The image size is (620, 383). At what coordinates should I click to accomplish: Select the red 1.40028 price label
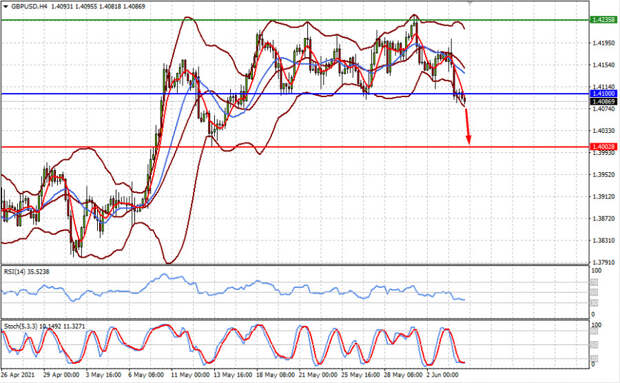click(x=603, y=147)
